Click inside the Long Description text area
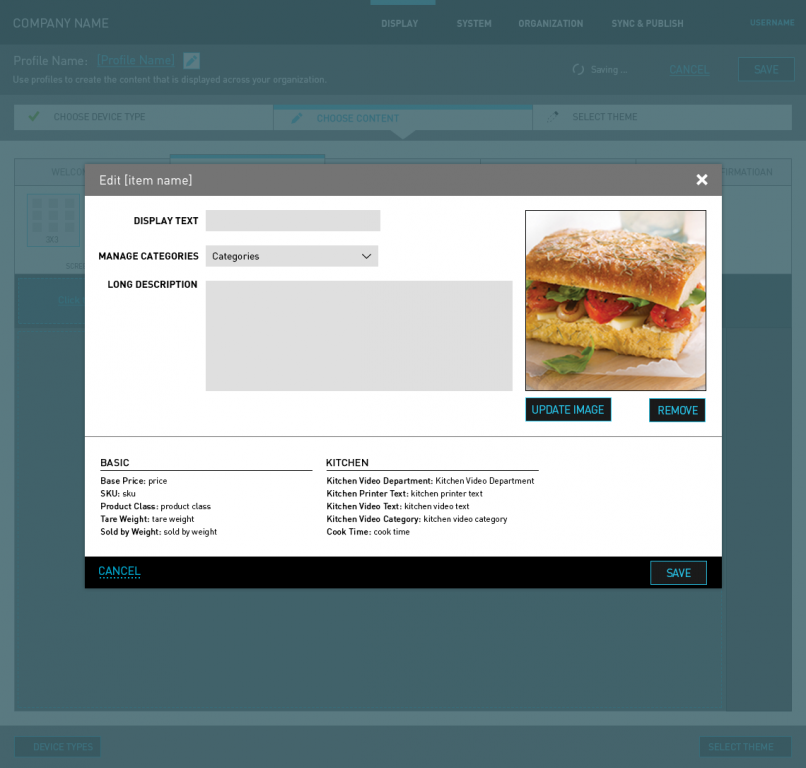This screenshot has height=768, width=806. click(x=359, y=336)
